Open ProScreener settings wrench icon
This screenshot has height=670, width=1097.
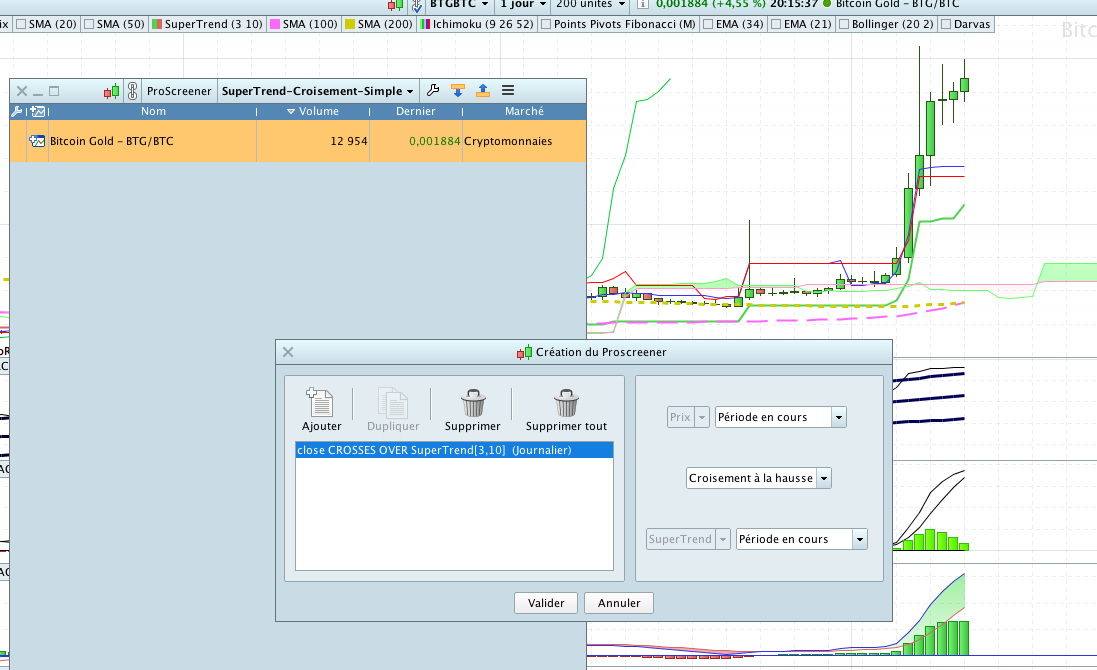coord(433,91)
